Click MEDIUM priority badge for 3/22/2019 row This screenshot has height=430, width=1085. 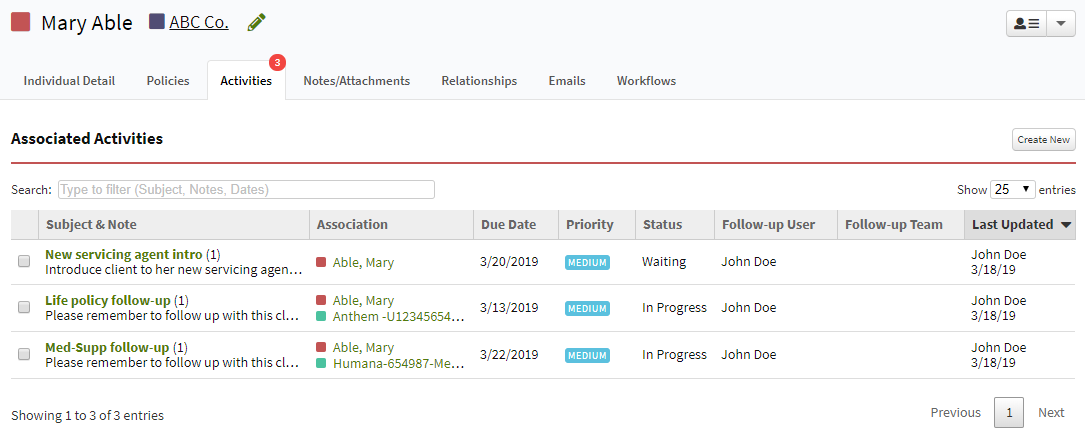click(587, 355)
